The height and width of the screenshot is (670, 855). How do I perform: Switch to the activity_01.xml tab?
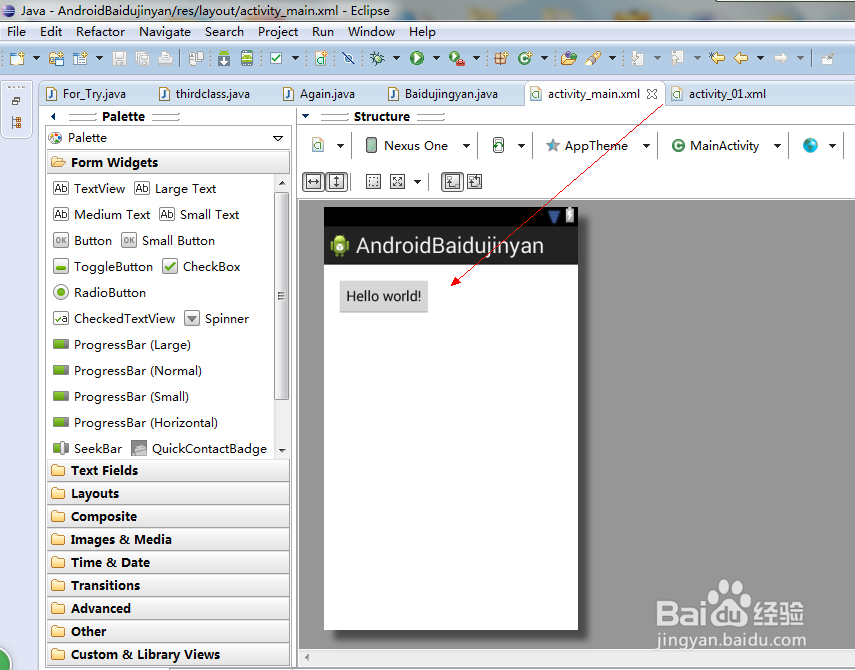click(x=720, y=94)
